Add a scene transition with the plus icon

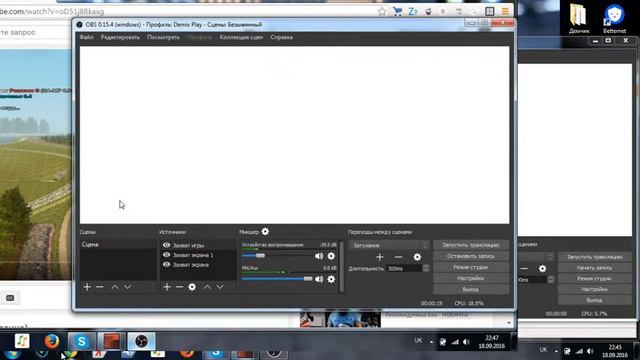coord(380,257)
